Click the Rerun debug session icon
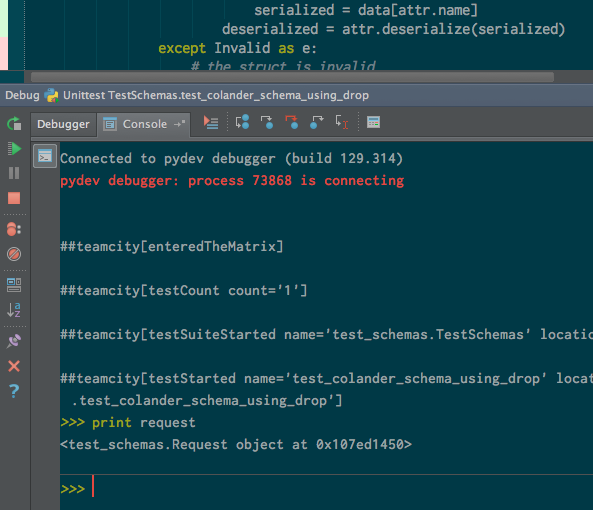 pyautogui.click(x=14, y=124)
